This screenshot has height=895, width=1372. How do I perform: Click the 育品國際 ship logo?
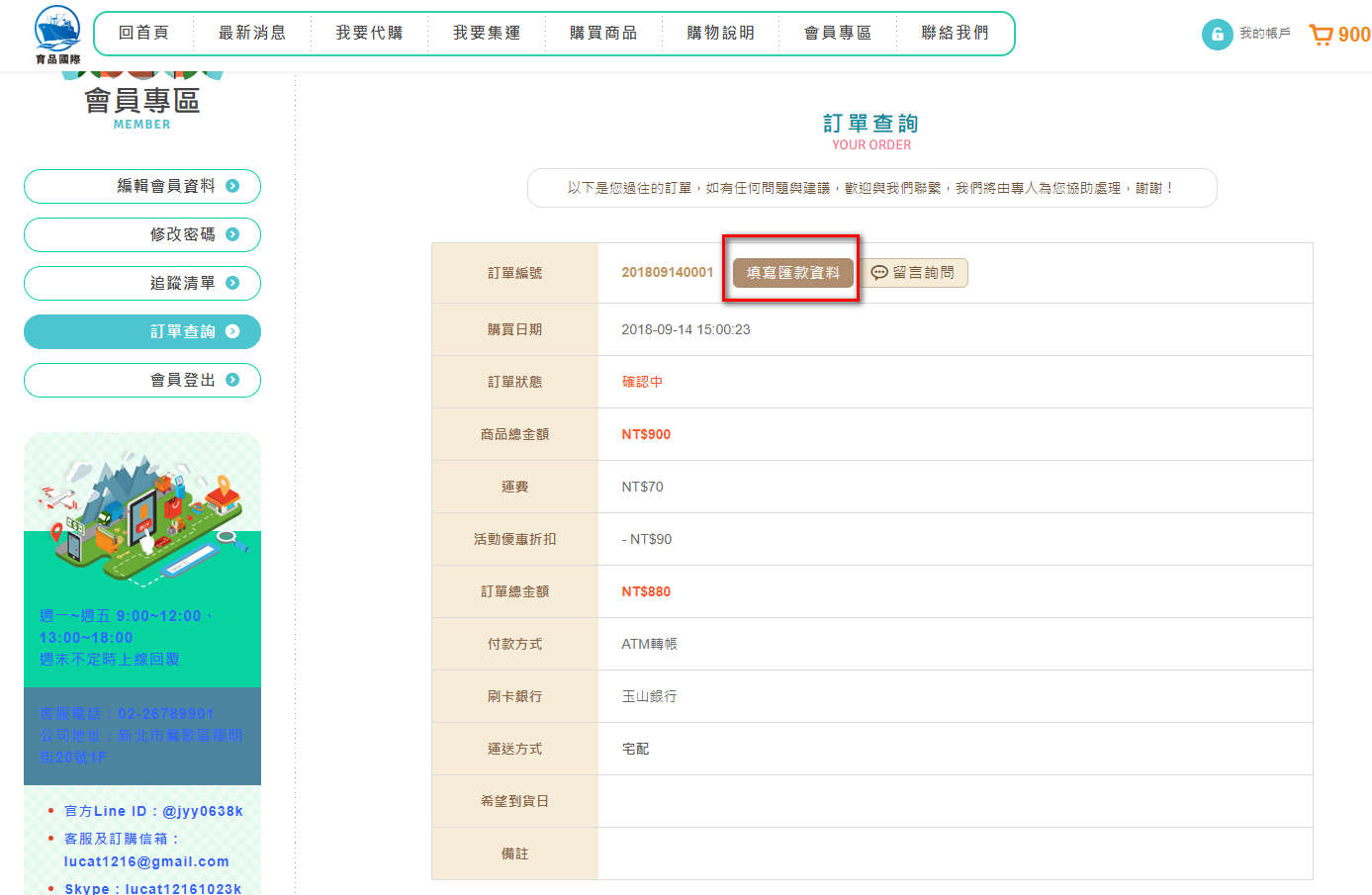[x=57, y=34]
